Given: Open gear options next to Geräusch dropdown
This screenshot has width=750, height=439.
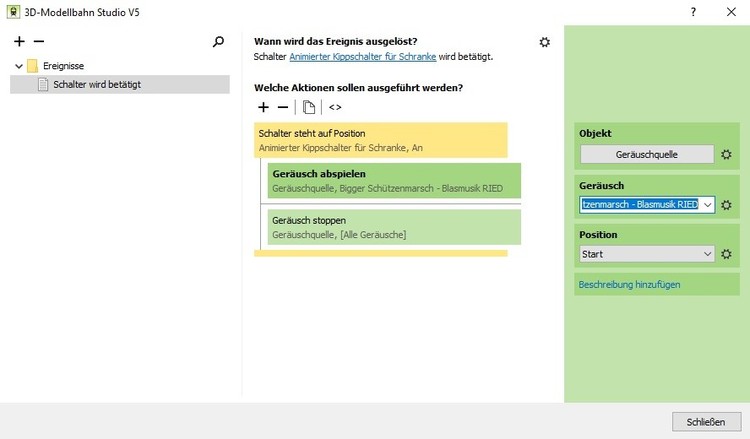Looking at the screenshot, I should 726,205.
